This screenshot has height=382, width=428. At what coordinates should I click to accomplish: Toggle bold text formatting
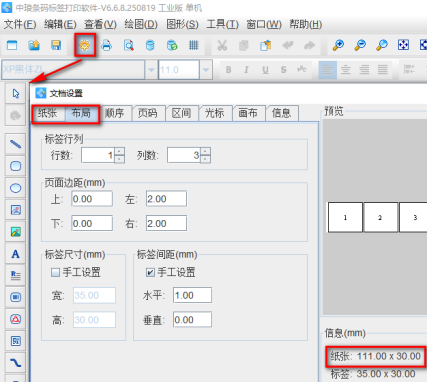[228, 70]
